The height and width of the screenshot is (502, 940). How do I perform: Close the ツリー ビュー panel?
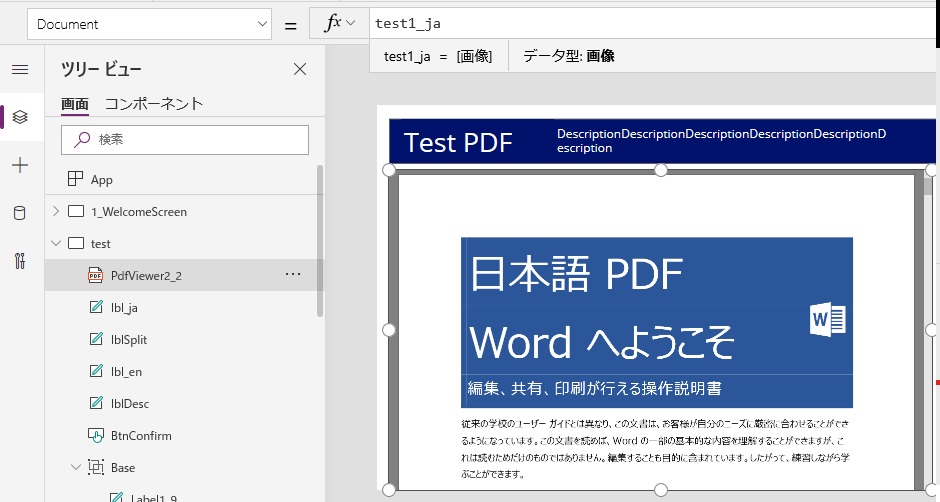pos(300,69)
